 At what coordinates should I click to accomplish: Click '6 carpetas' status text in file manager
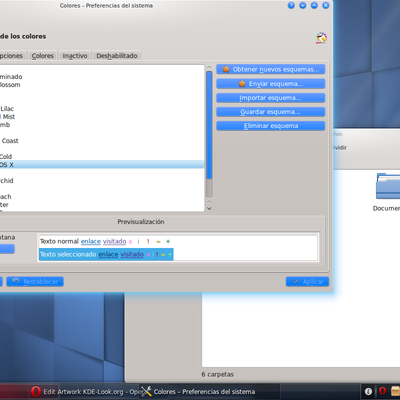click(217, 374)
